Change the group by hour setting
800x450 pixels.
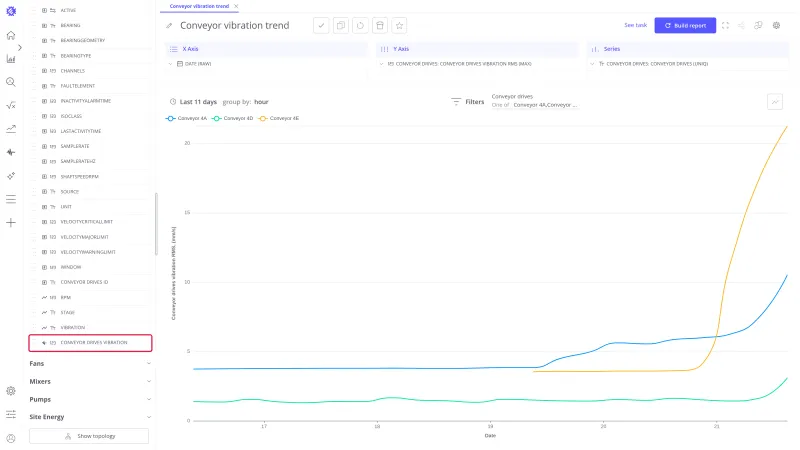tap(261, 102)
